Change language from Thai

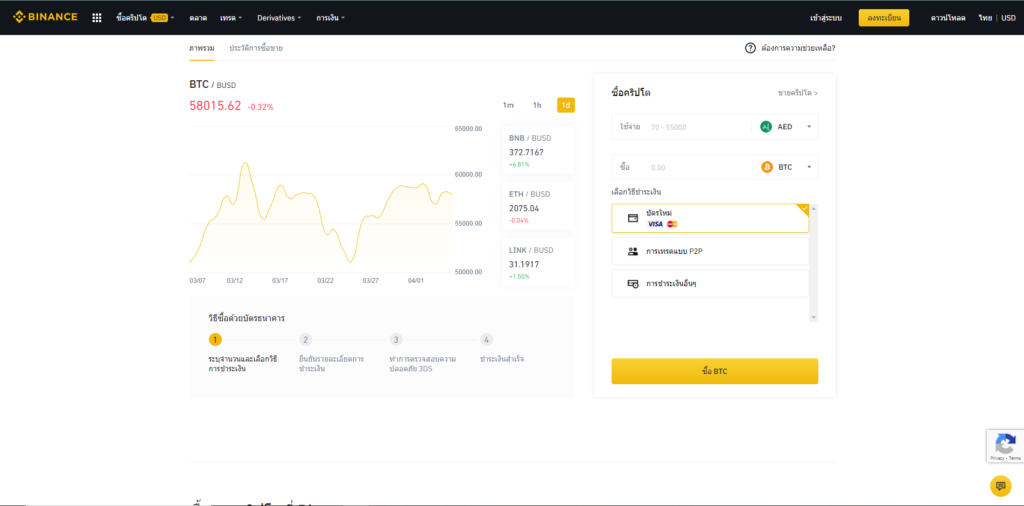[x=985, y=18]
